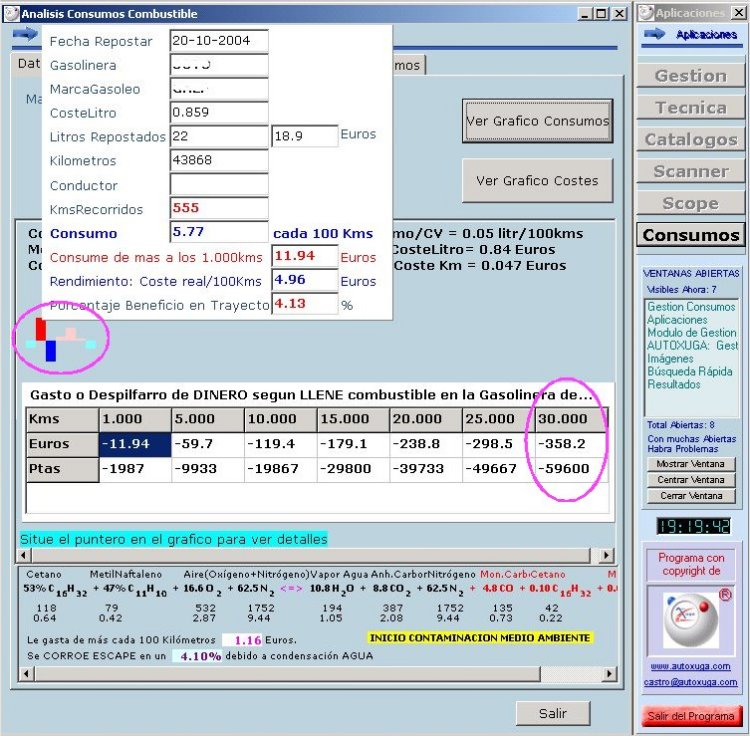
Task: Select Resultados in open windows list
Action: 673,384
